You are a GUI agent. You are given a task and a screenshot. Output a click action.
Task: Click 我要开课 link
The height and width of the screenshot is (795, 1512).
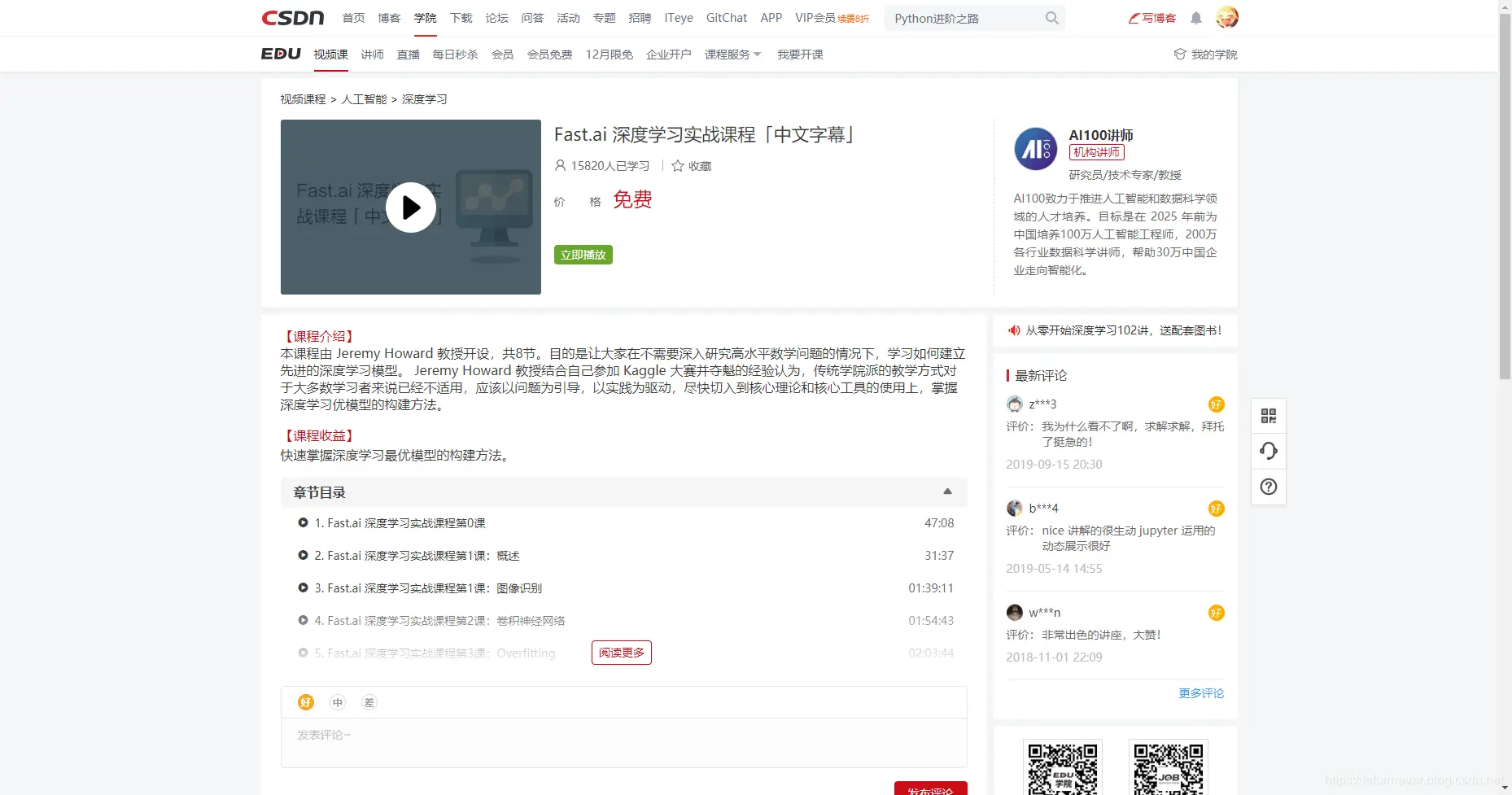pyautogui.click(x=801, y=55)
